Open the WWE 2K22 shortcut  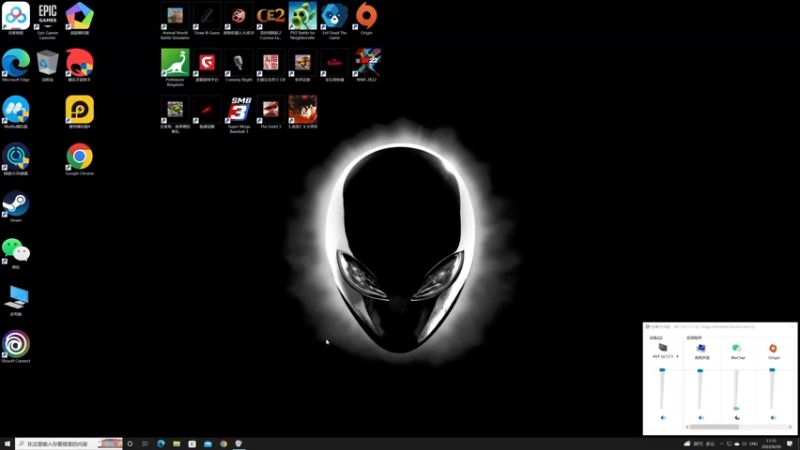click(x=366, y=65)
